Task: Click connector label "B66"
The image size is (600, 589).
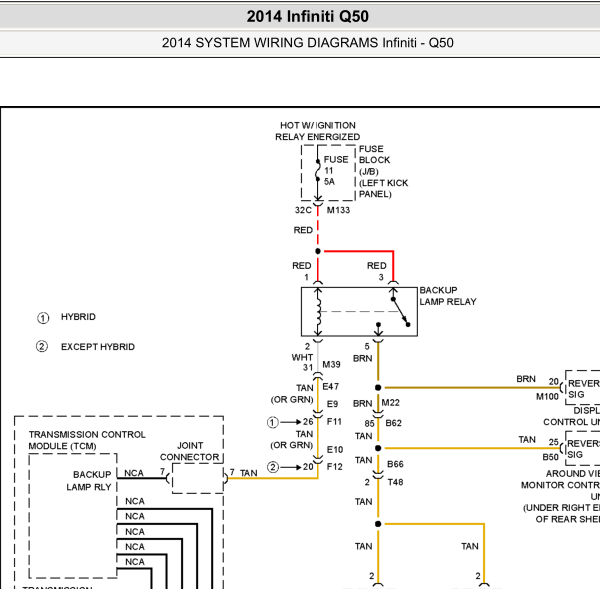Action: [x=395, y=464]
